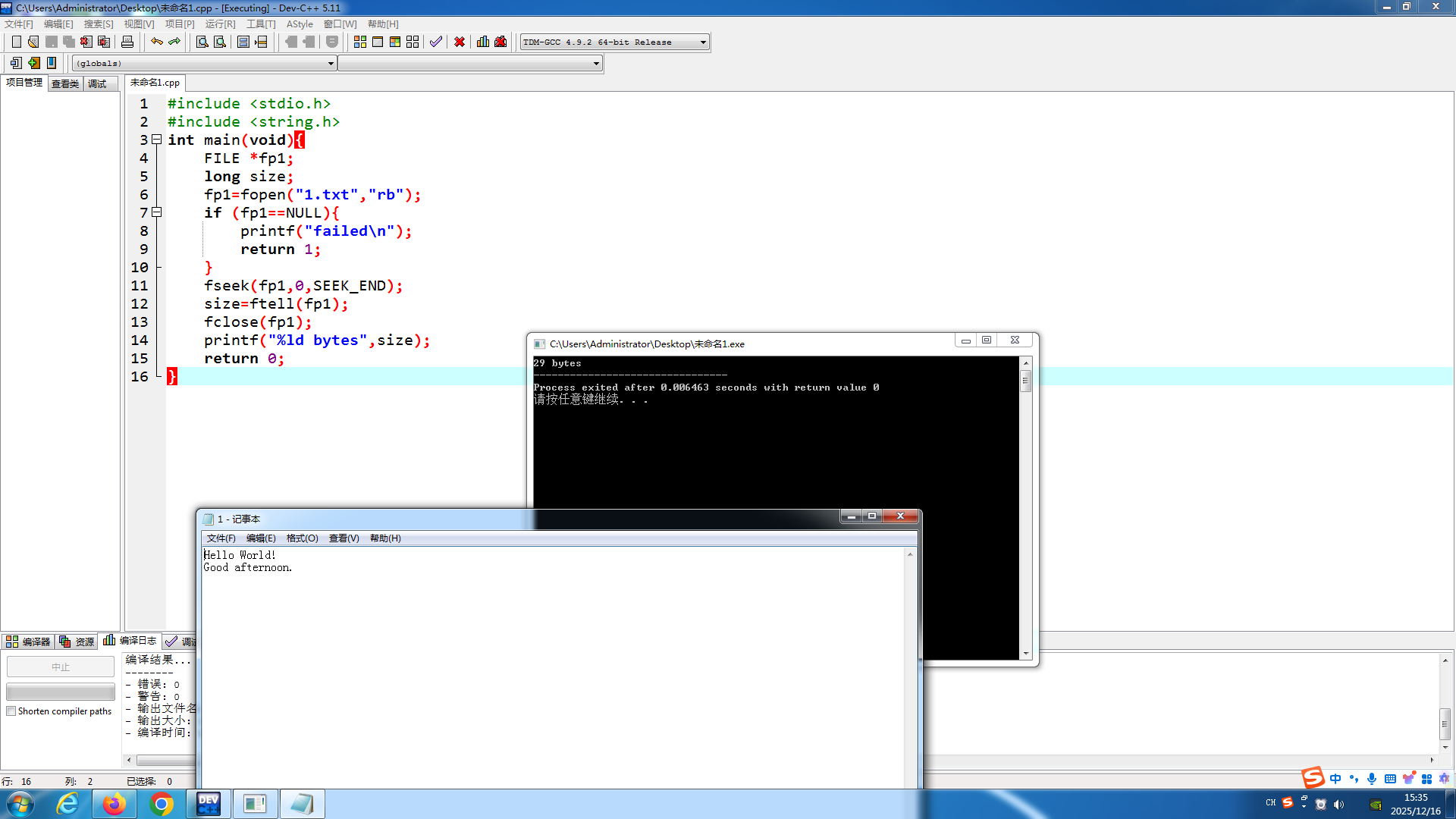
Task: Switch to the 编译日志 tab
Action: (x=130, y=641)
